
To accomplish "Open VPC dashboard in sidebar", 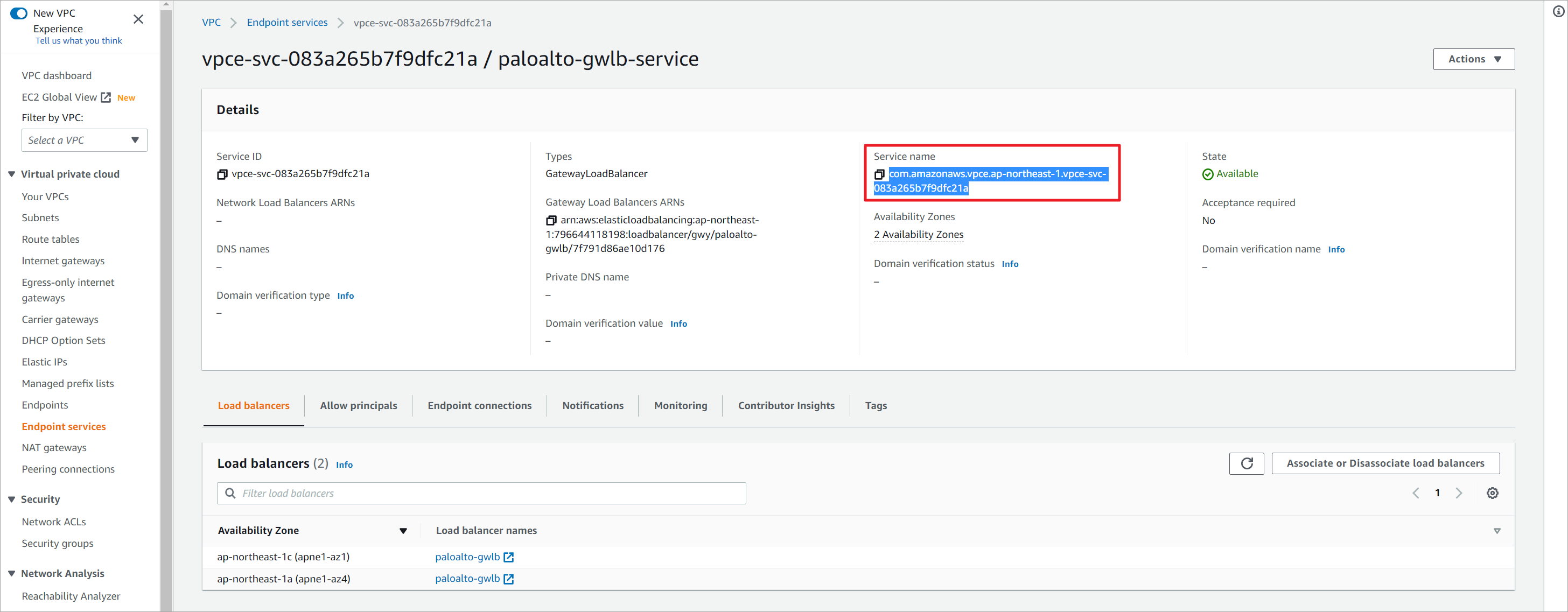I will [x=57, y=75].
